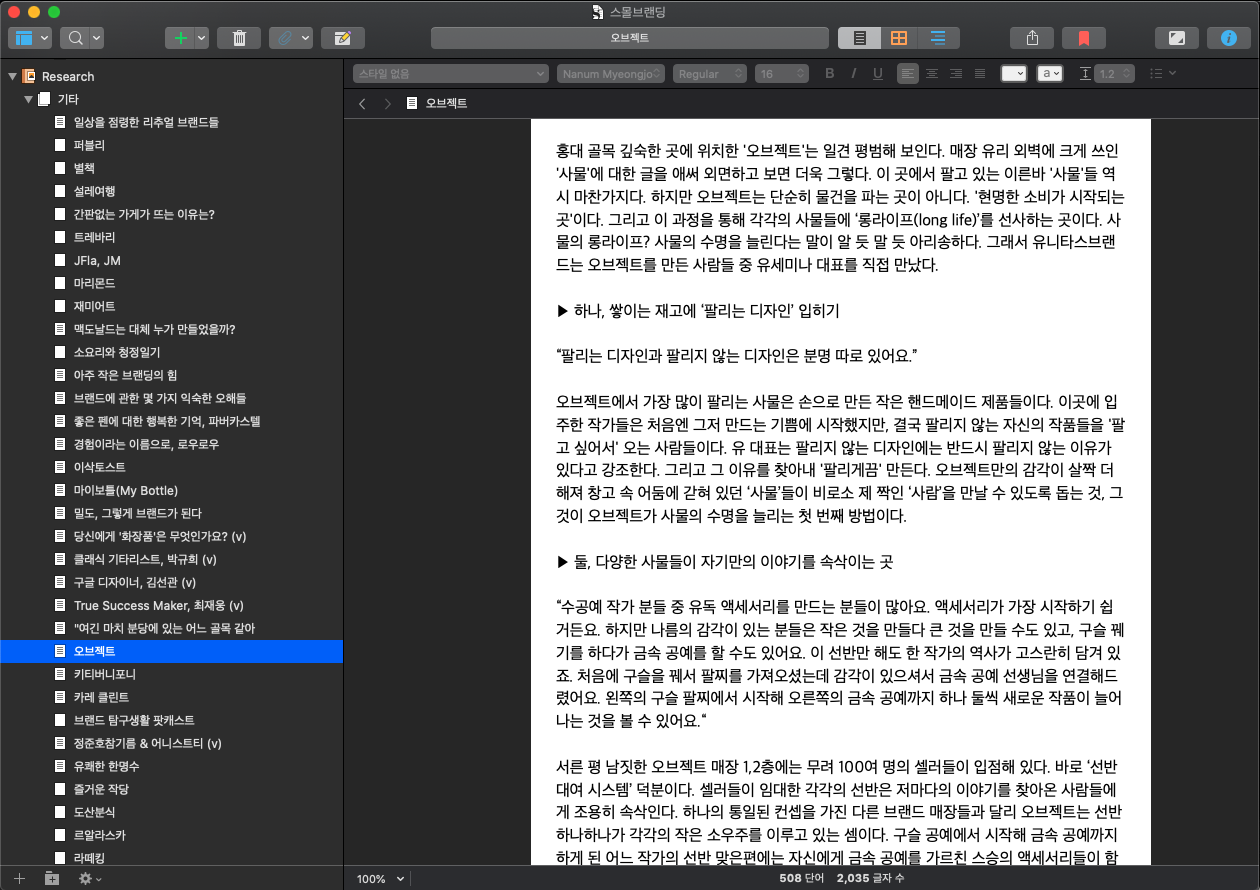Open the share/export icon in the toolbar

[x=1031, y=37]
